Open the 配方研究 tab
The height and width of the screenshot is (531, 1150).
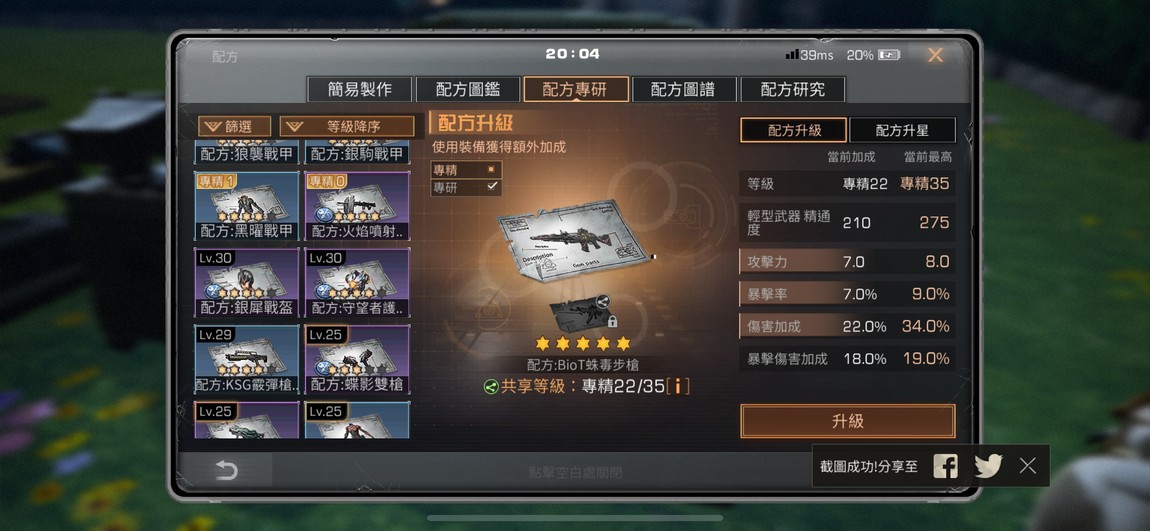point(793,89)
